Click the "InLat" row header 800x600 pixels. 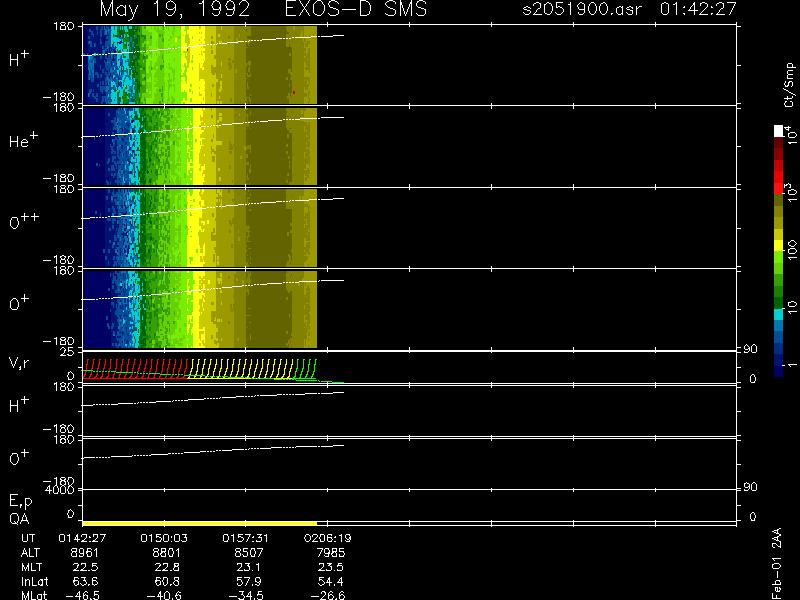[35, 581]
